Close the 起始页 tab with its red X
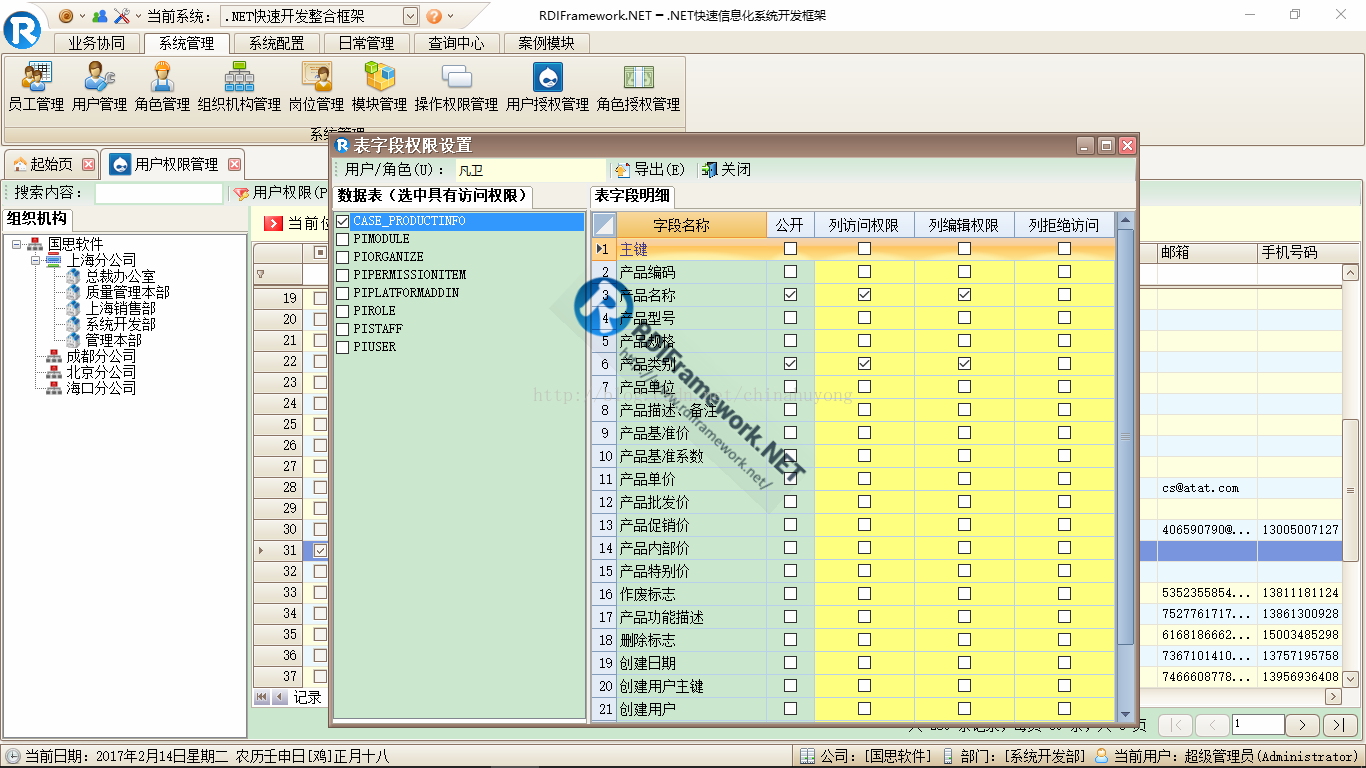Viewport: 1366px width, 768px height. [x=88, y=164]
